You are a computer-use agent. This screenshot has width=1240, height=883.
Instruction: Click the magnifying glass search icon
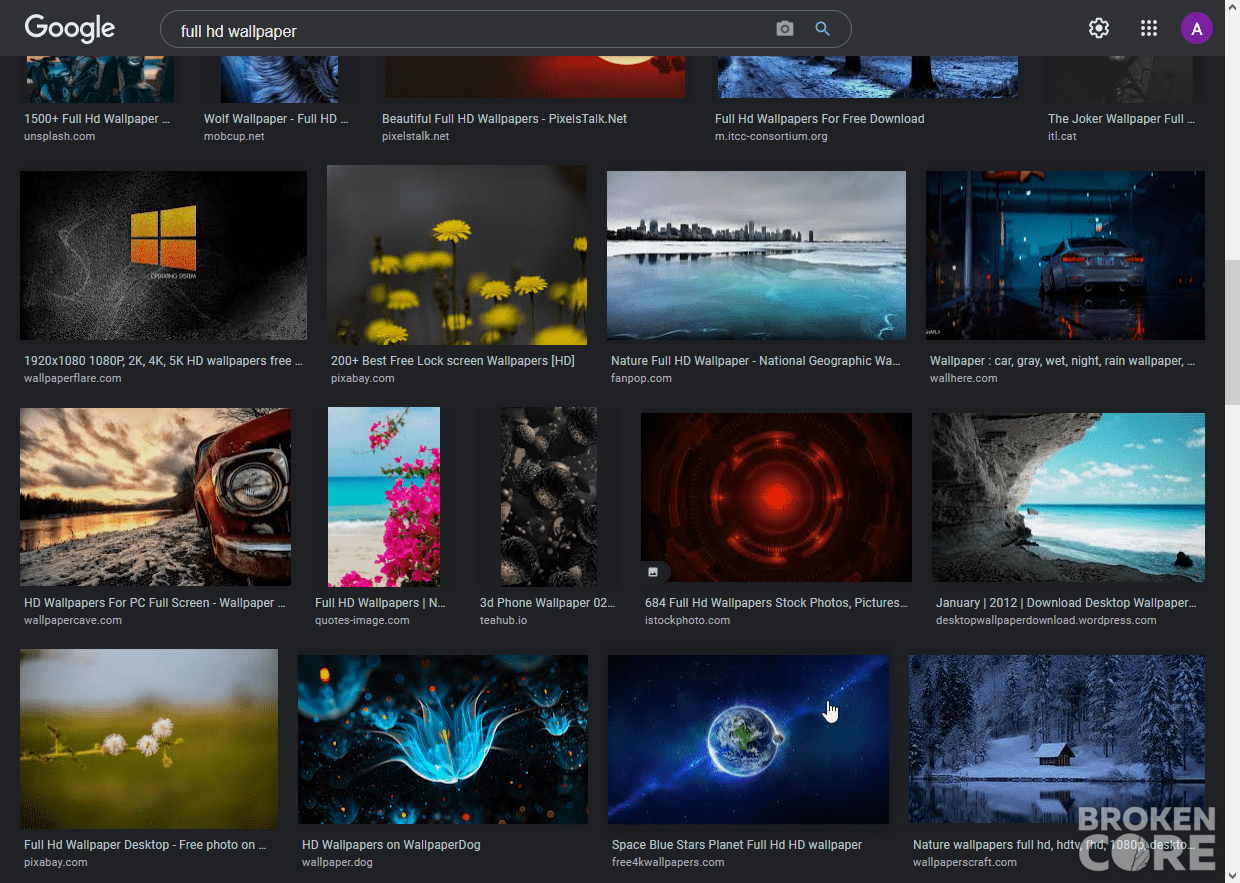823,29
